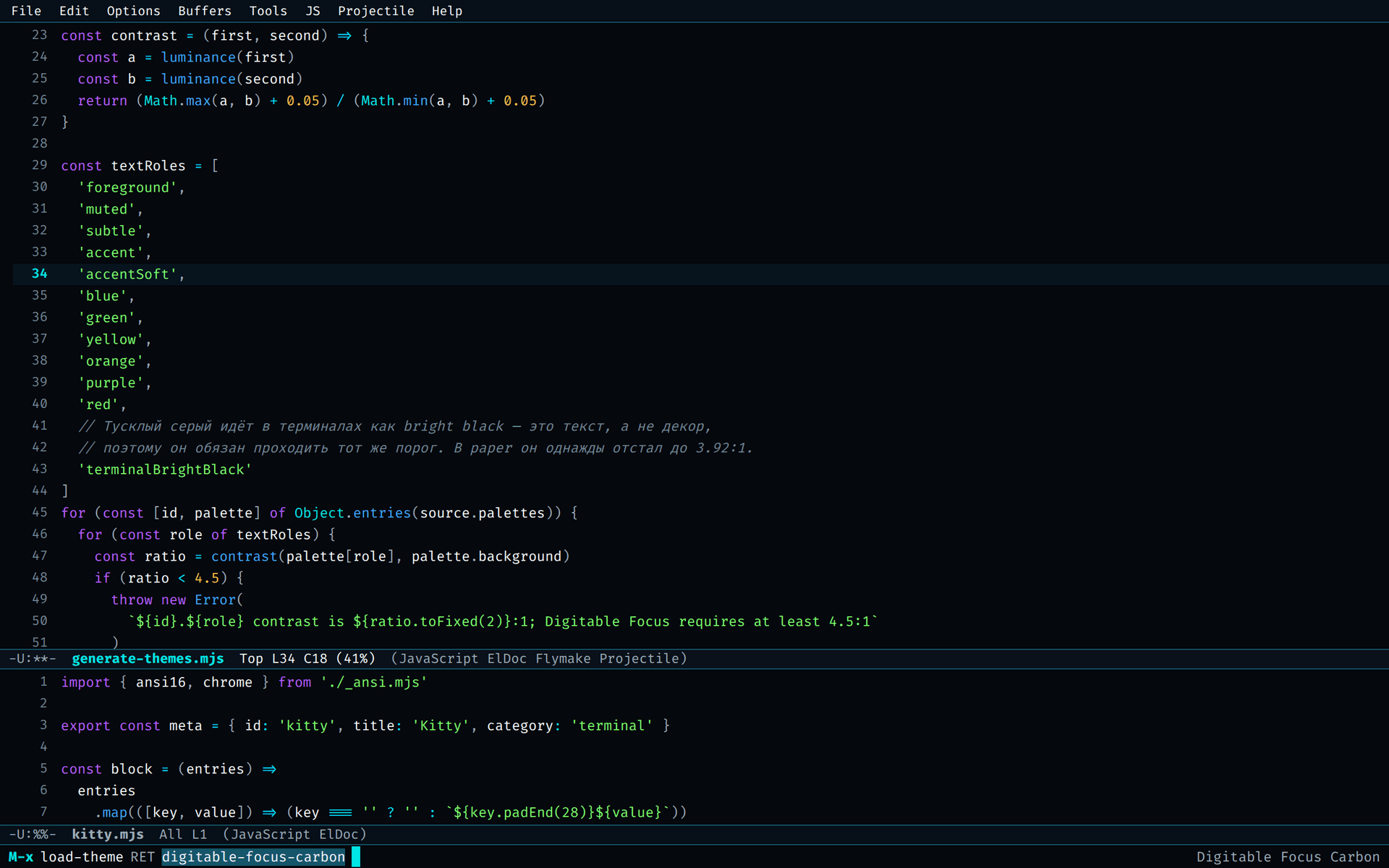
Task: Click the 'red' string on line 40
Action: (98, 404)
